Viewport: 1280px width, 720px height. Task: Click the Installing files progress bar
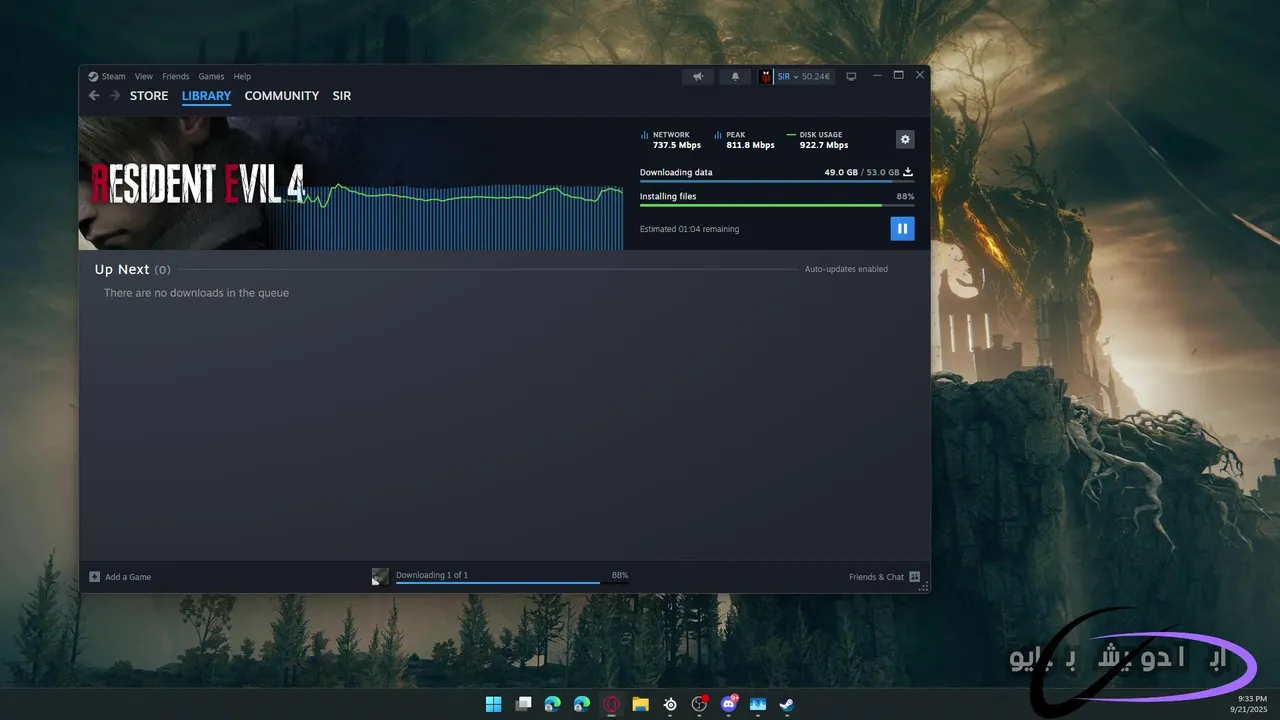coord(777,205)
